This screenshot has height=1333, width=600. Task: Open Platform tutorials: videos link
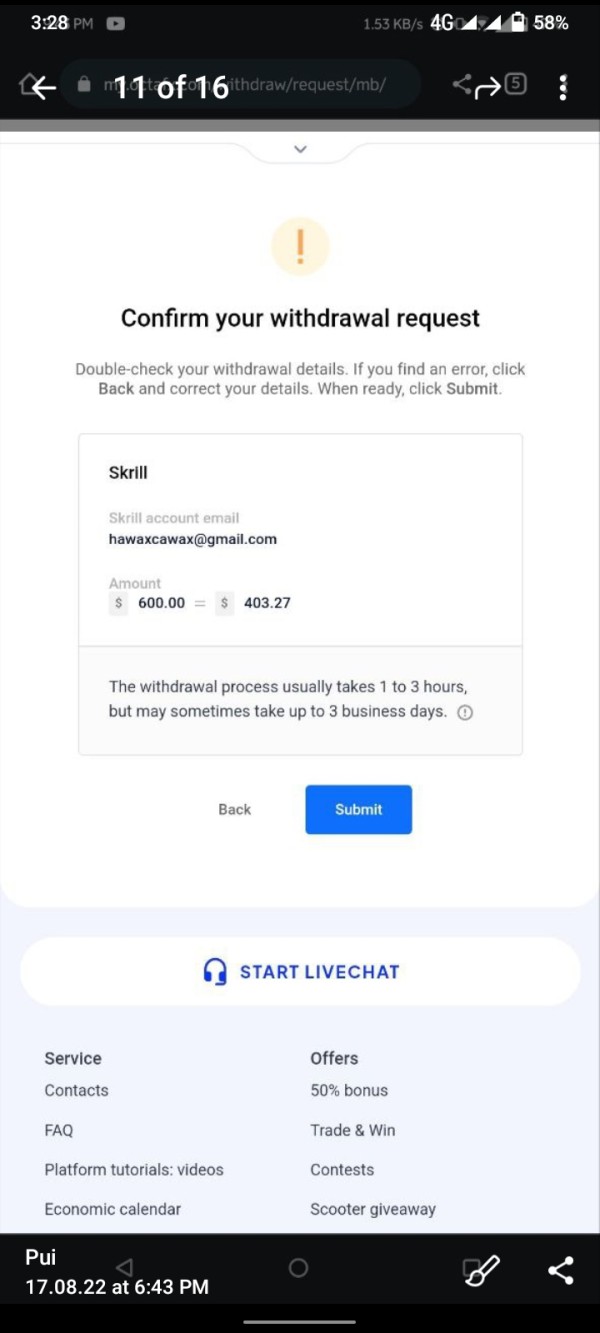[134, 1169]
